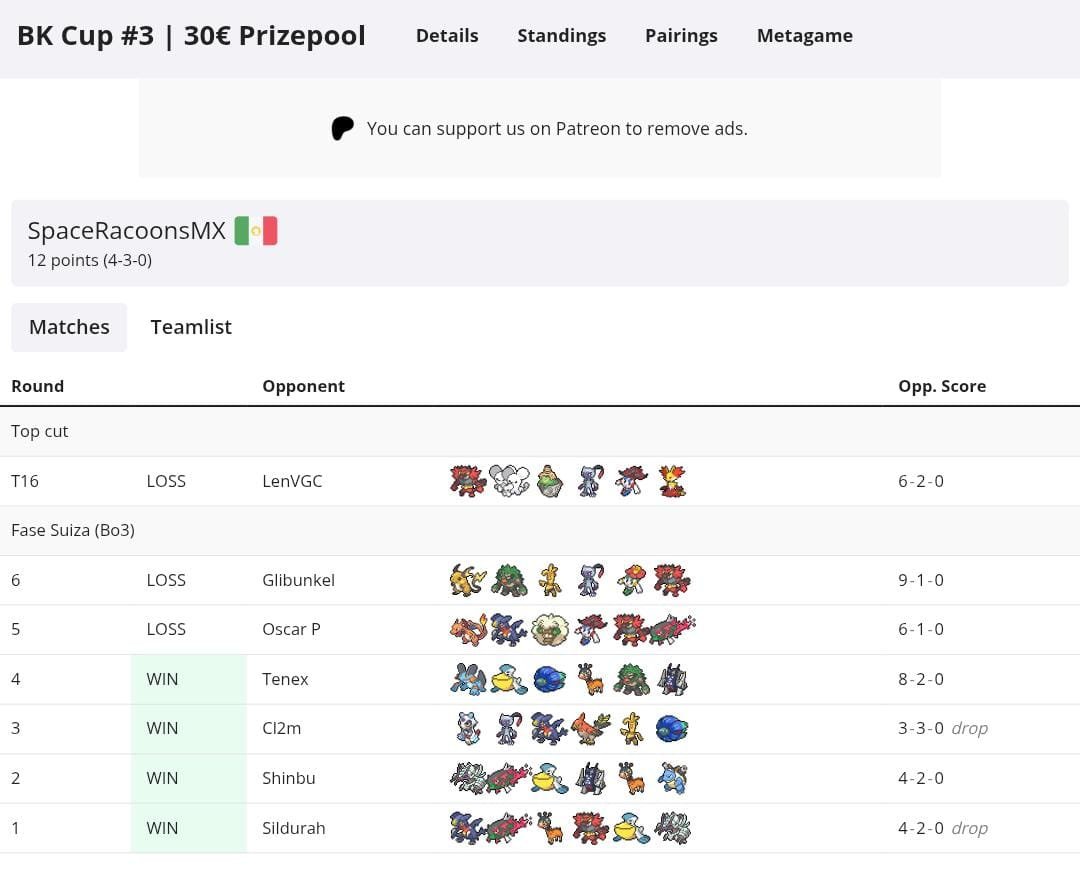The image size is (1080, 880).
Task: Click Sneasler sprite in Cl2m's team
Action: [x=509, y=729]
